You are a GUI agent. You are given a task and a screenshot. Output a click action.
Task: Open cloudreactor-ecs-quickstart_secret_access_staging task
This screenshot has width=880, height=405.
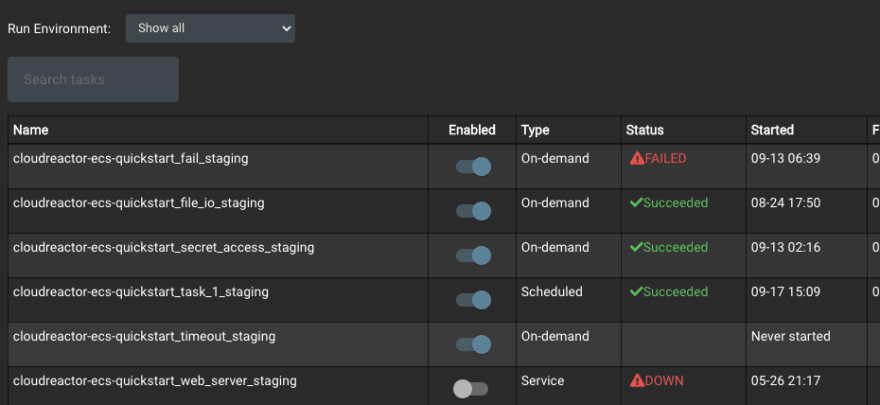(x=163, y=247)
